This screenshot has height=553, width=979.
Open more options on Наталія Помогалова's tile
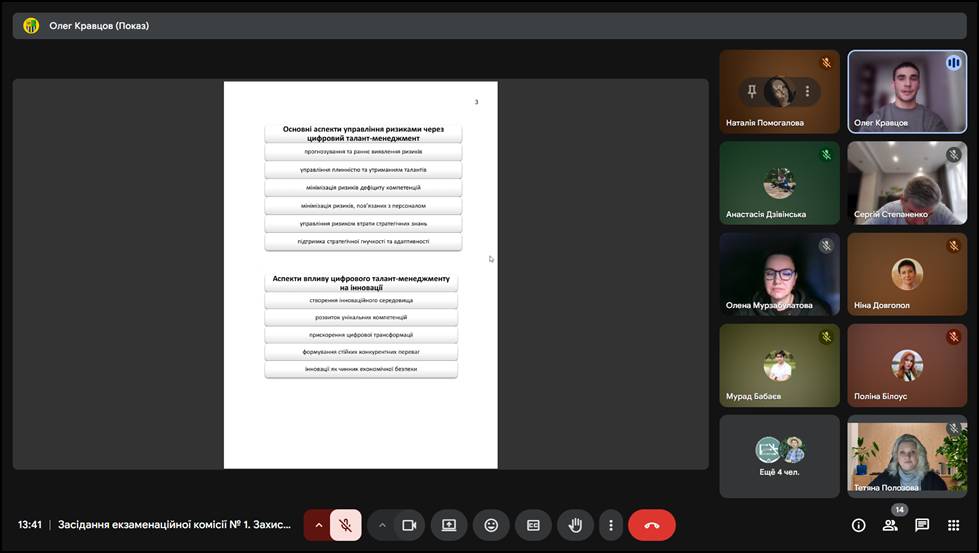click(806, 92)
